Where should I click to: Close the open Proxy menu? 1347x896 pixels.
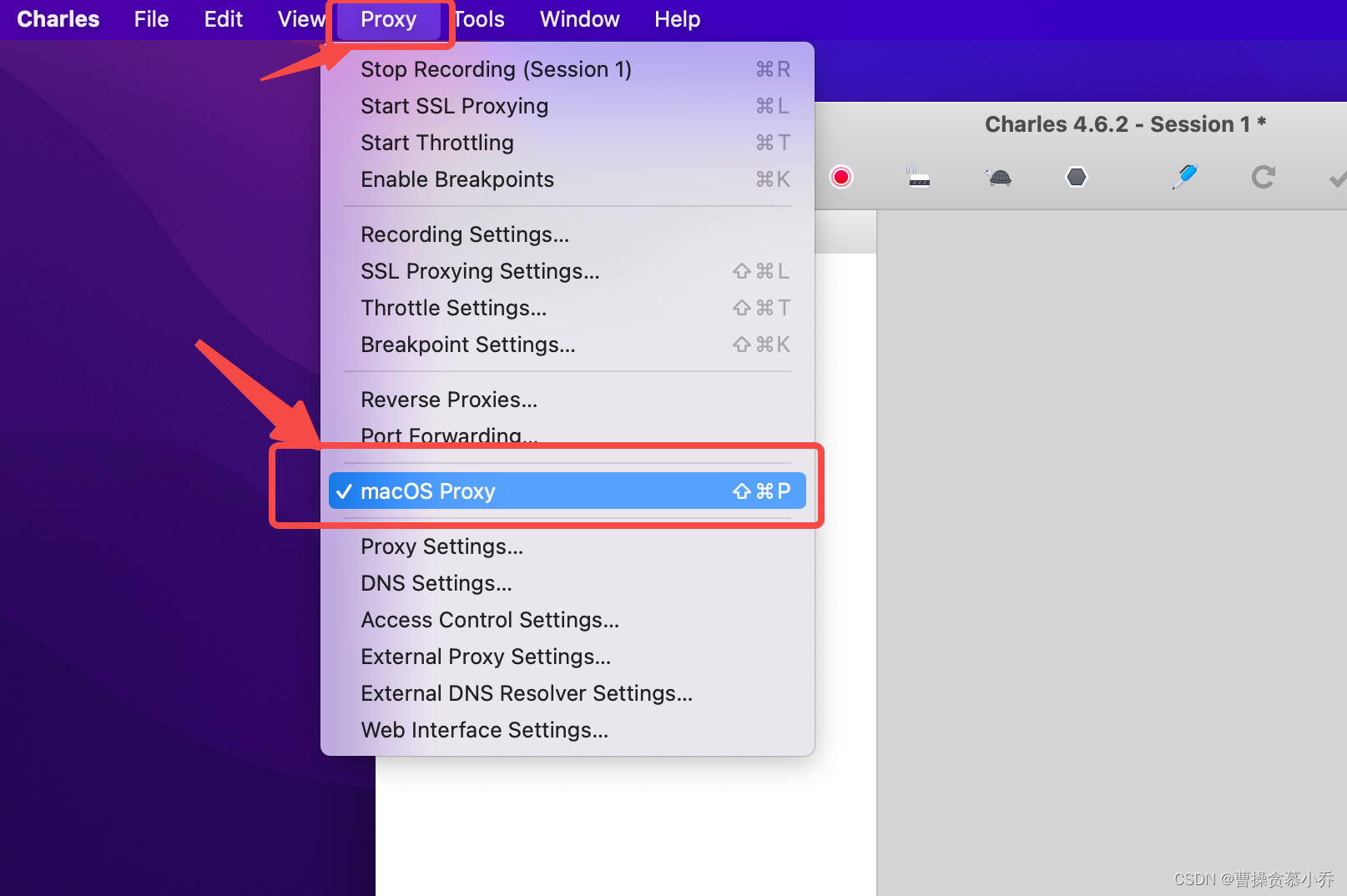coord(388,19)
